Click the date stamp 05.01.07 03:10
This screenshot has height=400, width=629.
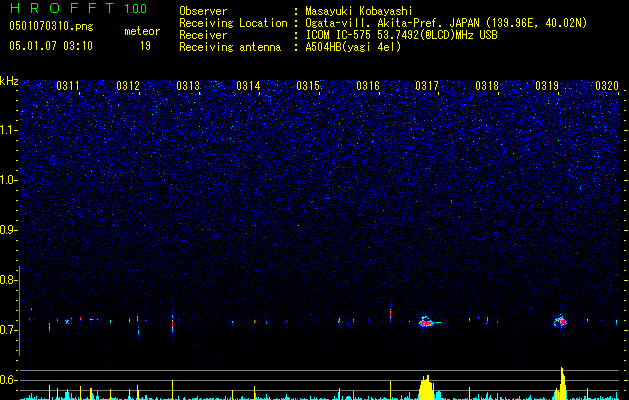[x=51, y=46]
